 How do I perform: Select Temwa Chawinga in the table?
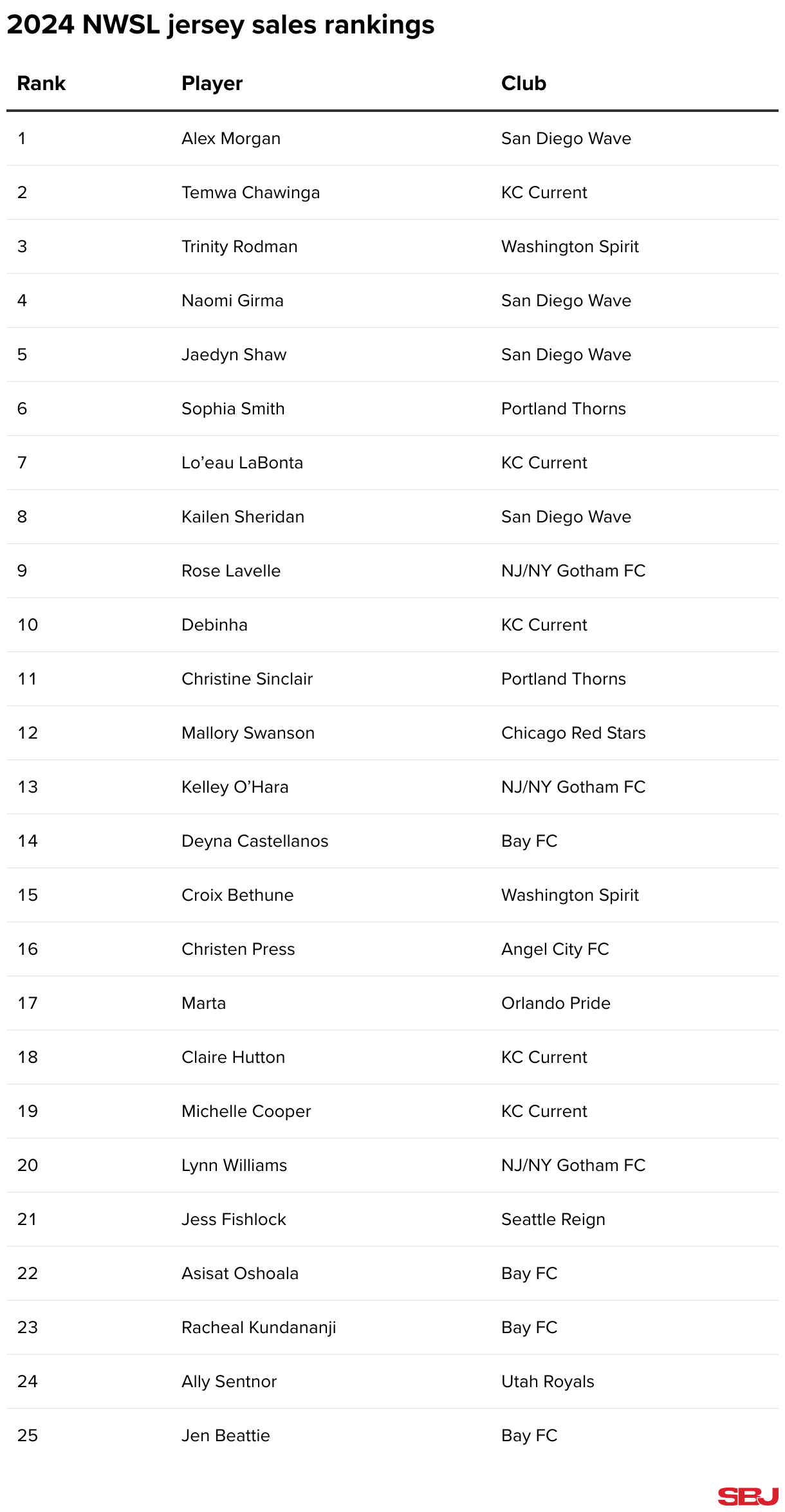click(250, 193)
